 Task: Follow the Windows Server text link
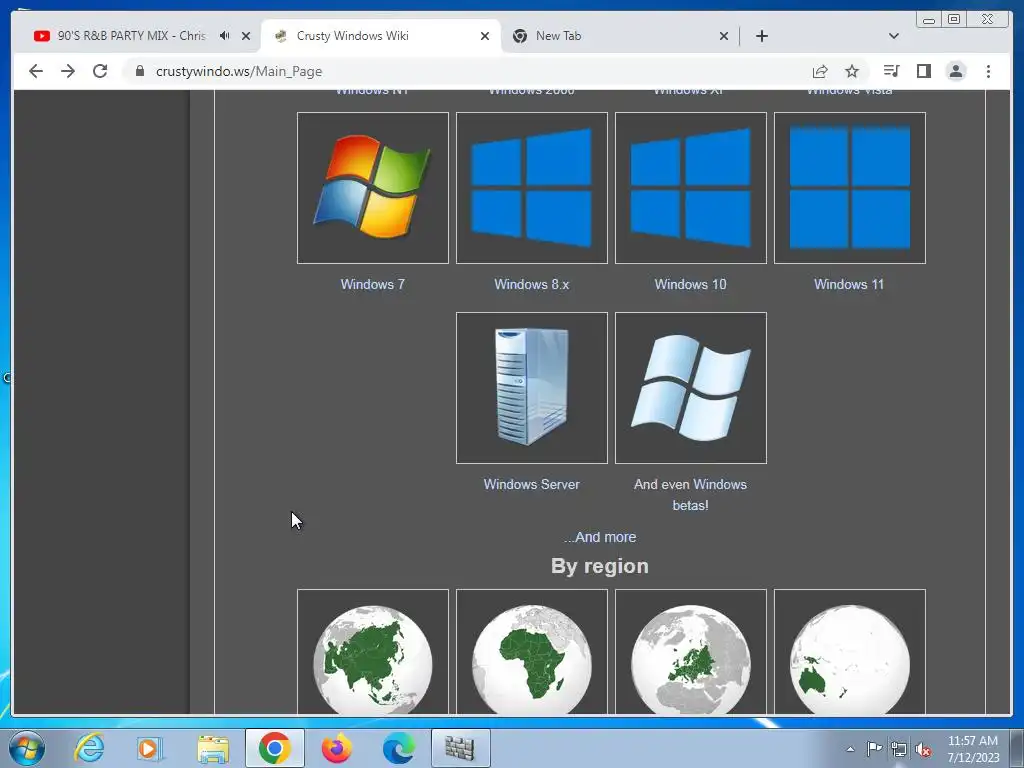(x=532, y=484)
